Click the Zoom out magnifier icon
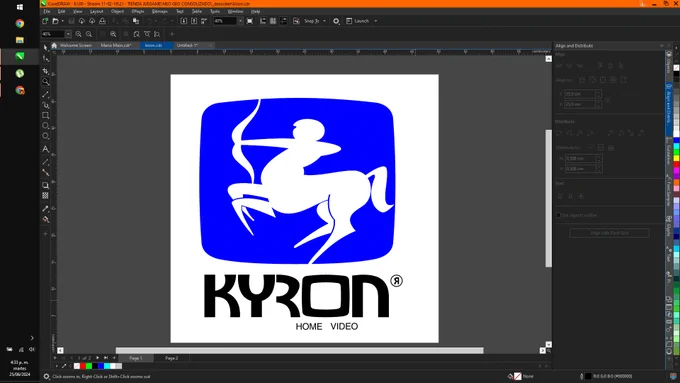The image size is (680, 383). coord(89,34)
